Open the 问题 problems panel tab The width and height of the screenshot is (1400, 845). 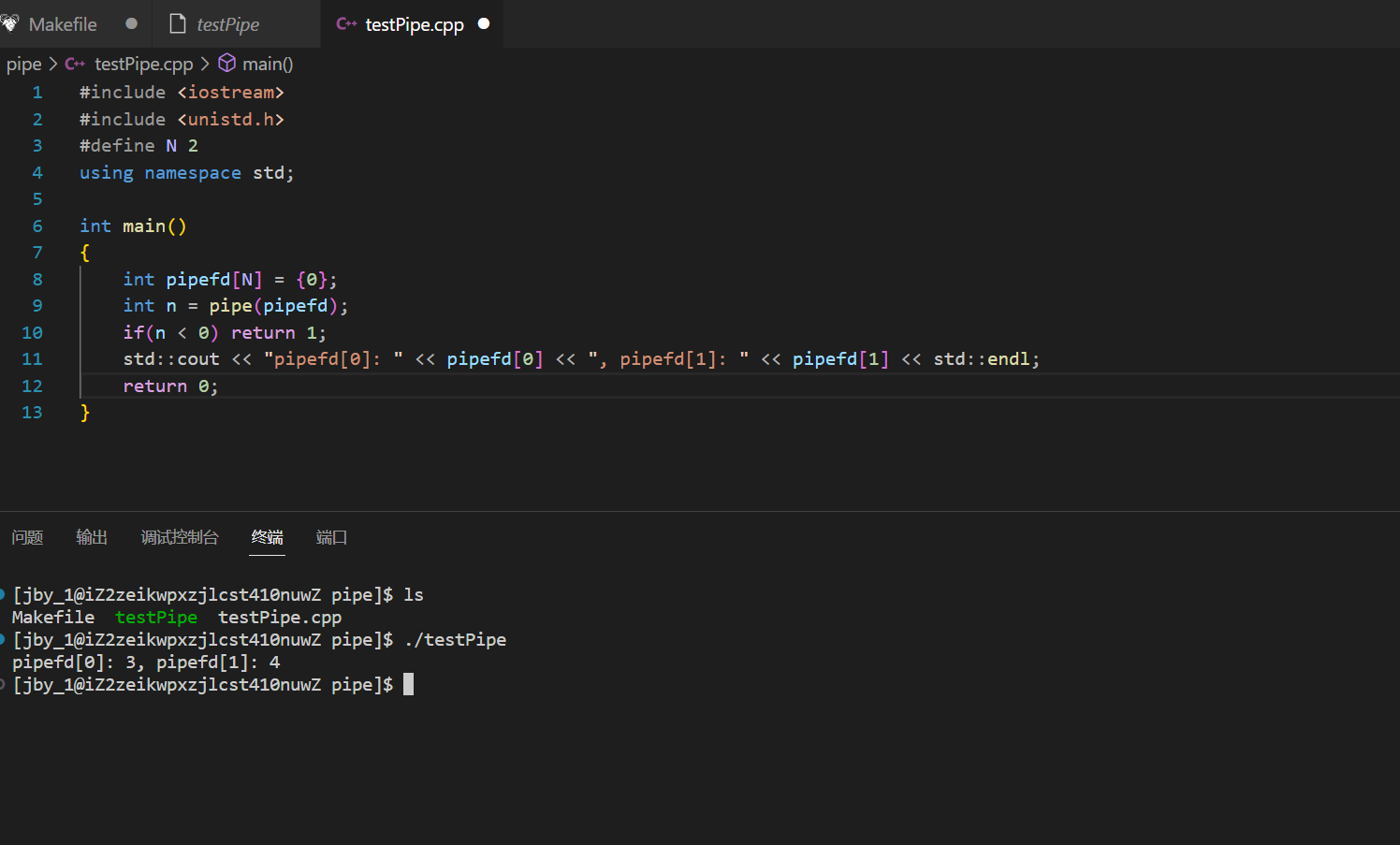pyautogui.click(x=27, y=537)
